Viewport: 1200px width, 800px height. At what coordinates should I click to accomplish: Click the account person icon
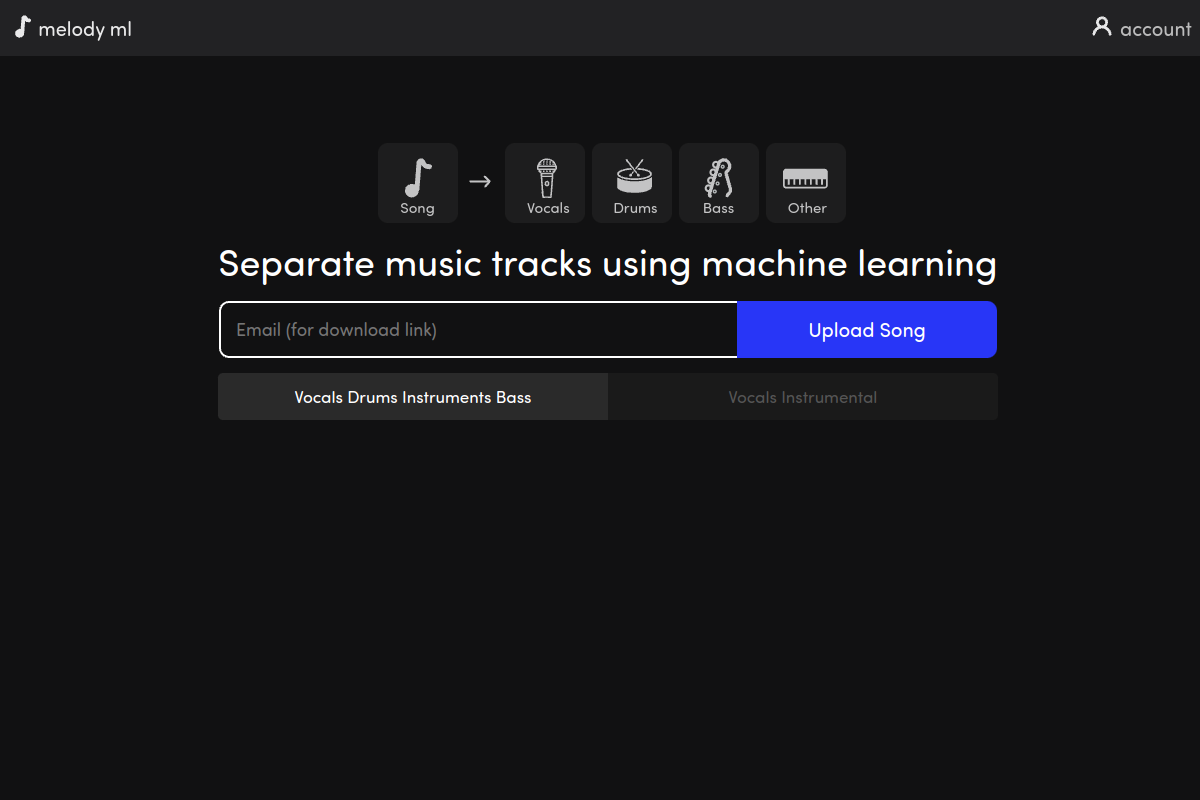pyautogui.click(x=1102, y=27)
